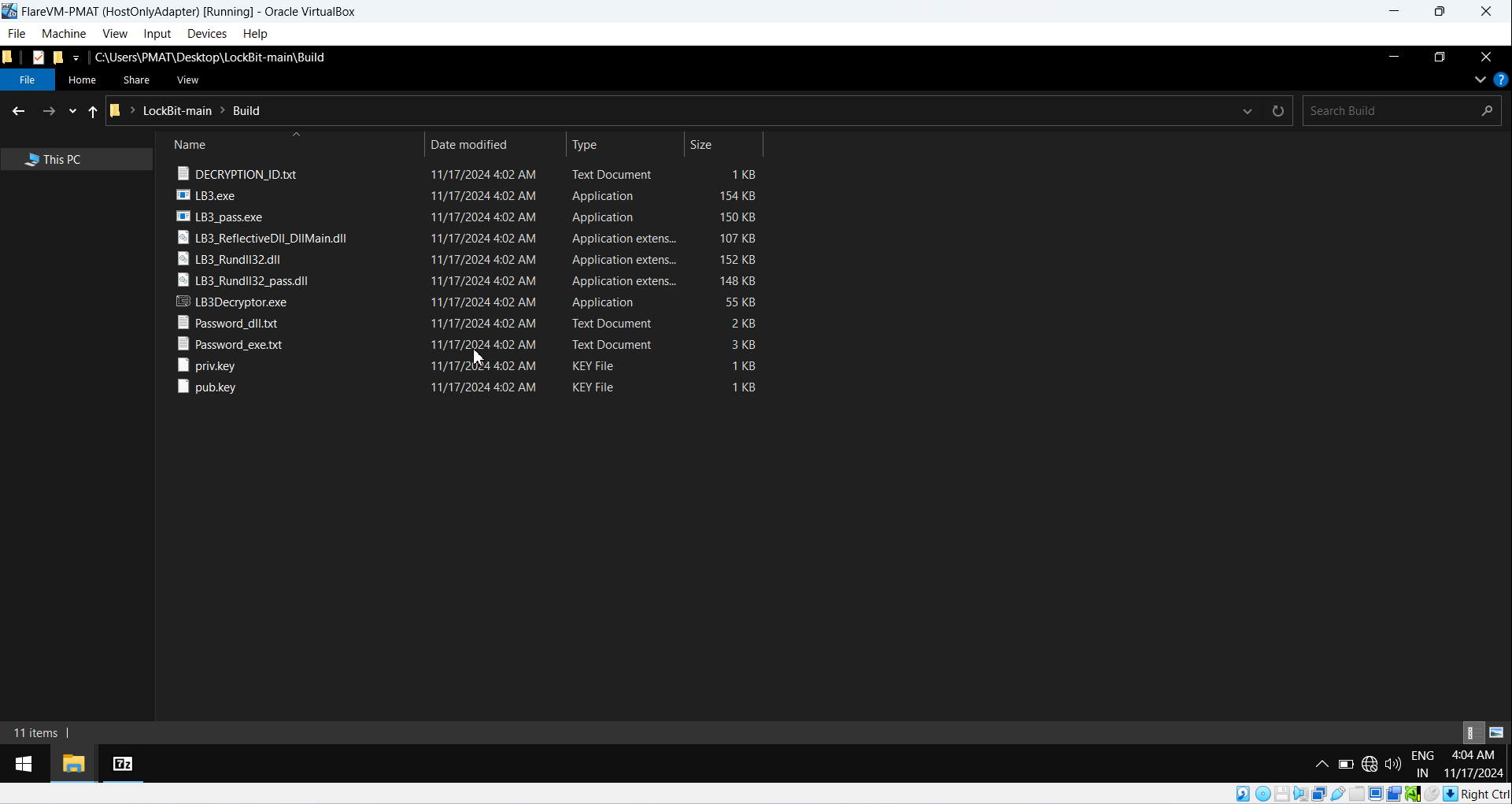This screenshot has width=1512, height=804.
Task: Click the network globe tray icon
Action: (1370, 764)
